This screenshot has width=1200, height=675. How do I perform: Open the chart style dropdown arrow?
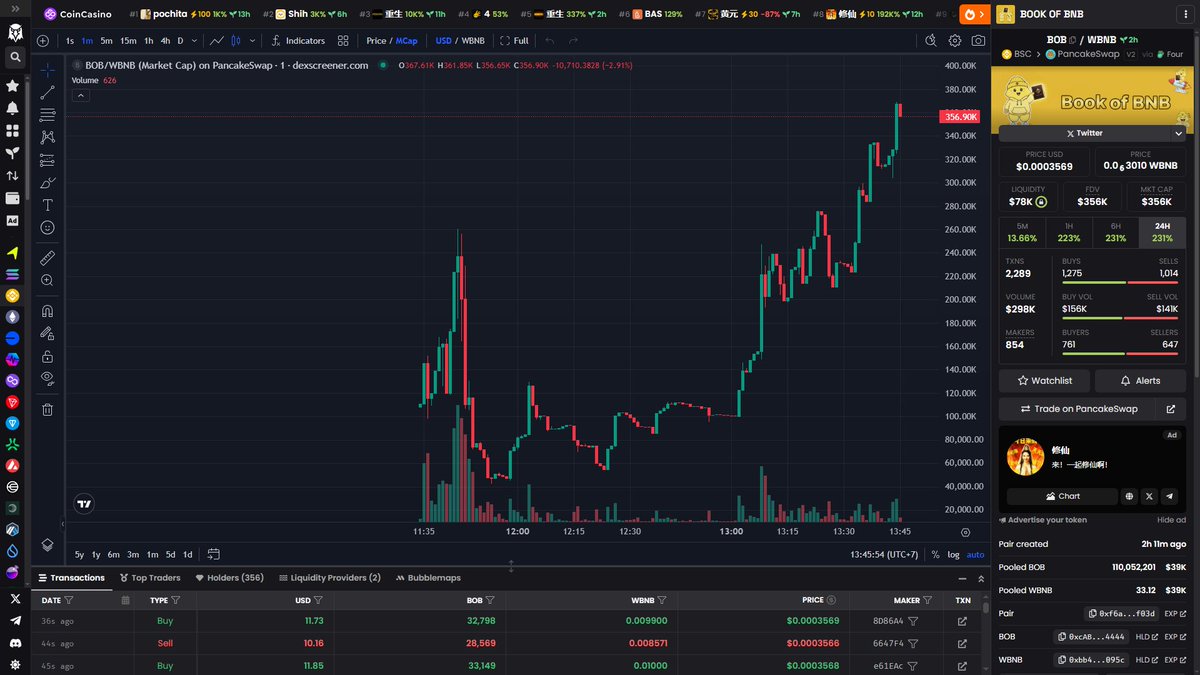point(251,41)
